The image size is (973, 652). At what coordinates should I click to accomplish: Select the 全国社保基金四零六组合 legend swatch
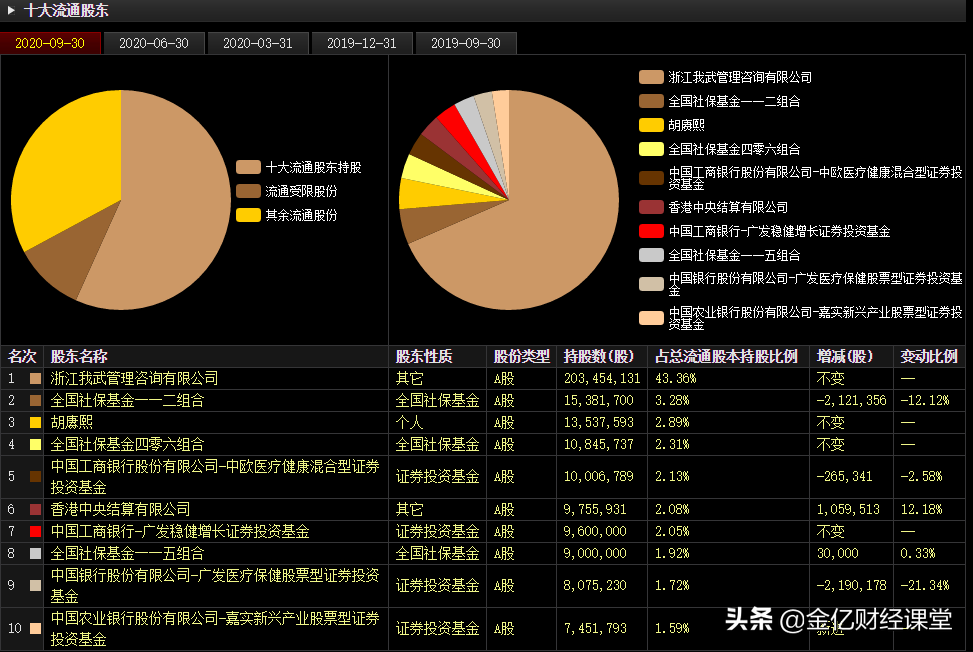click(x=651, y=149)
